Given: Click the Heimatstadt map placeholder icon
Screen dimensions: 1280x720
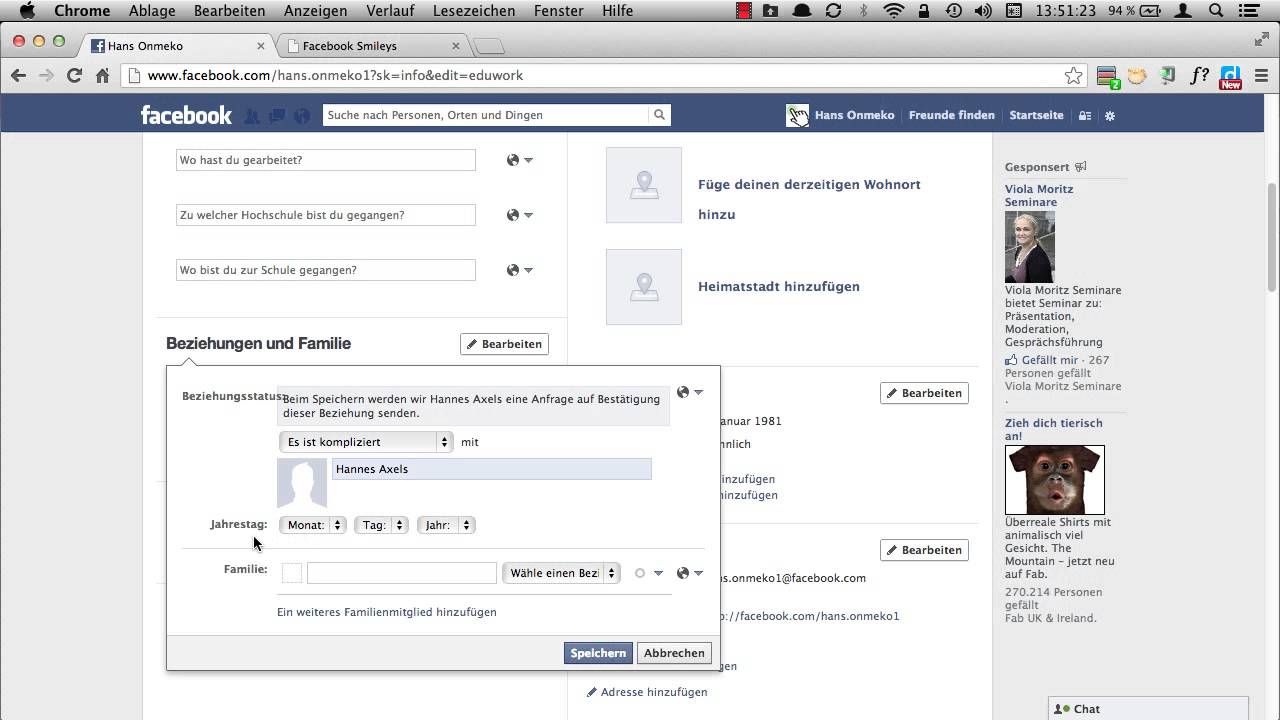Looking at the screenshot, I should click(644, 287).
